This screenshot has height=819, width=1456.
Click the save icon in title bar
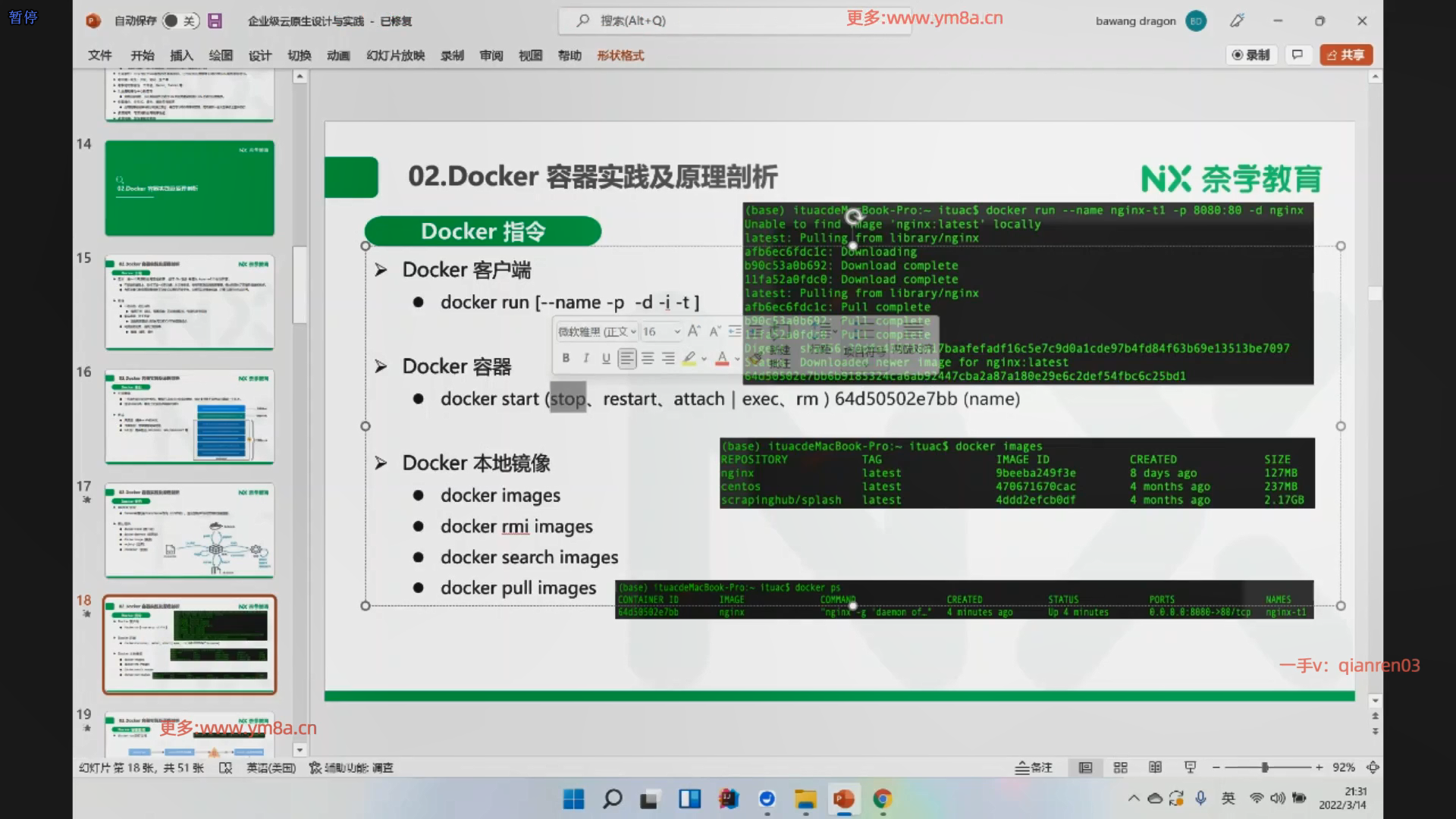pyautogui.click(x=215, y=21)
